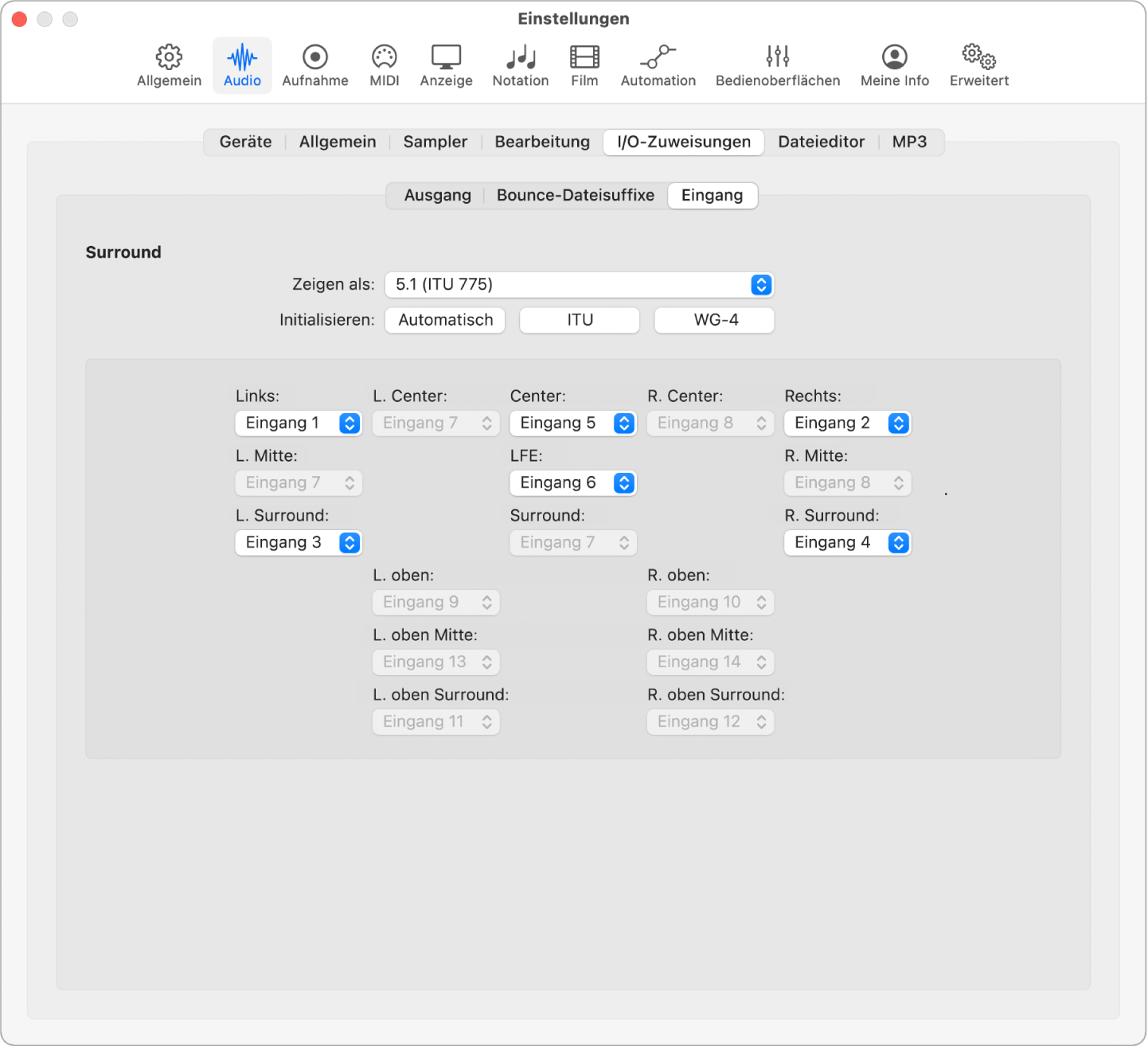Open the LFE input dropdown
The height and width of the screenshot is (1046, 1148).
point(573,482)
